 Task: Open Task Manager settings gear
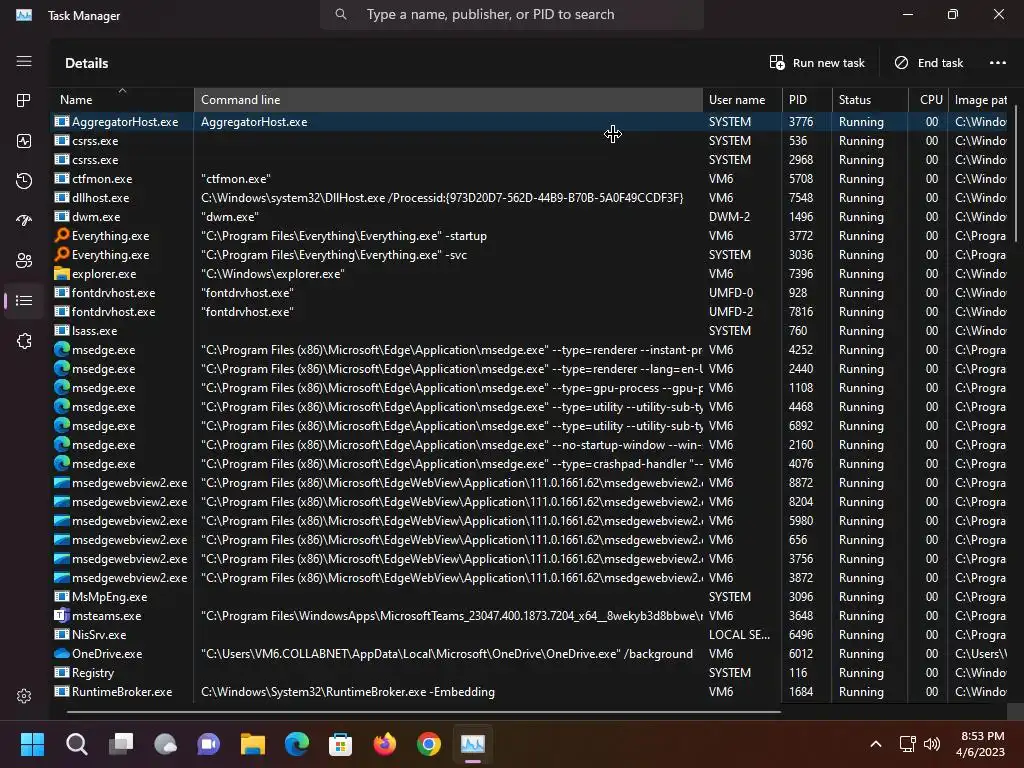click(x=24, y=696)
